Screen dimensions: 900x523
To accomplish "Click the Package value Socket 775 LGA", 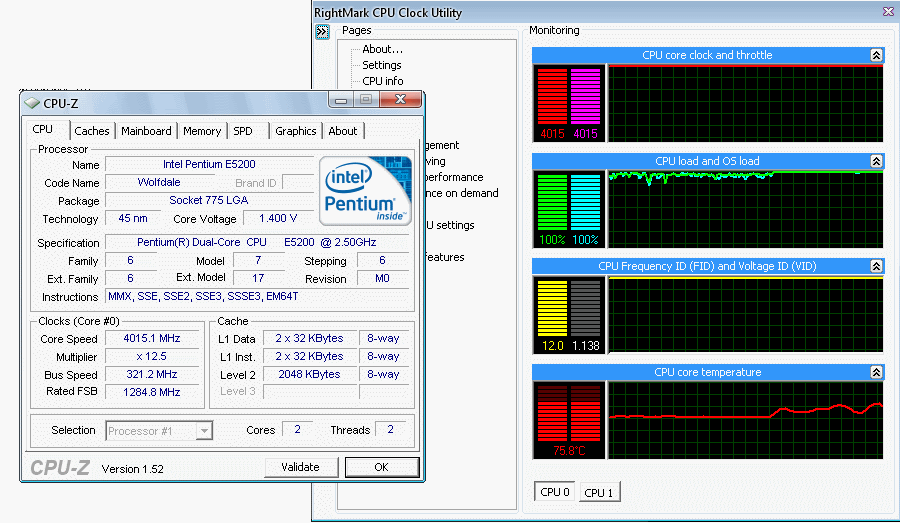I will coord(210,200).
